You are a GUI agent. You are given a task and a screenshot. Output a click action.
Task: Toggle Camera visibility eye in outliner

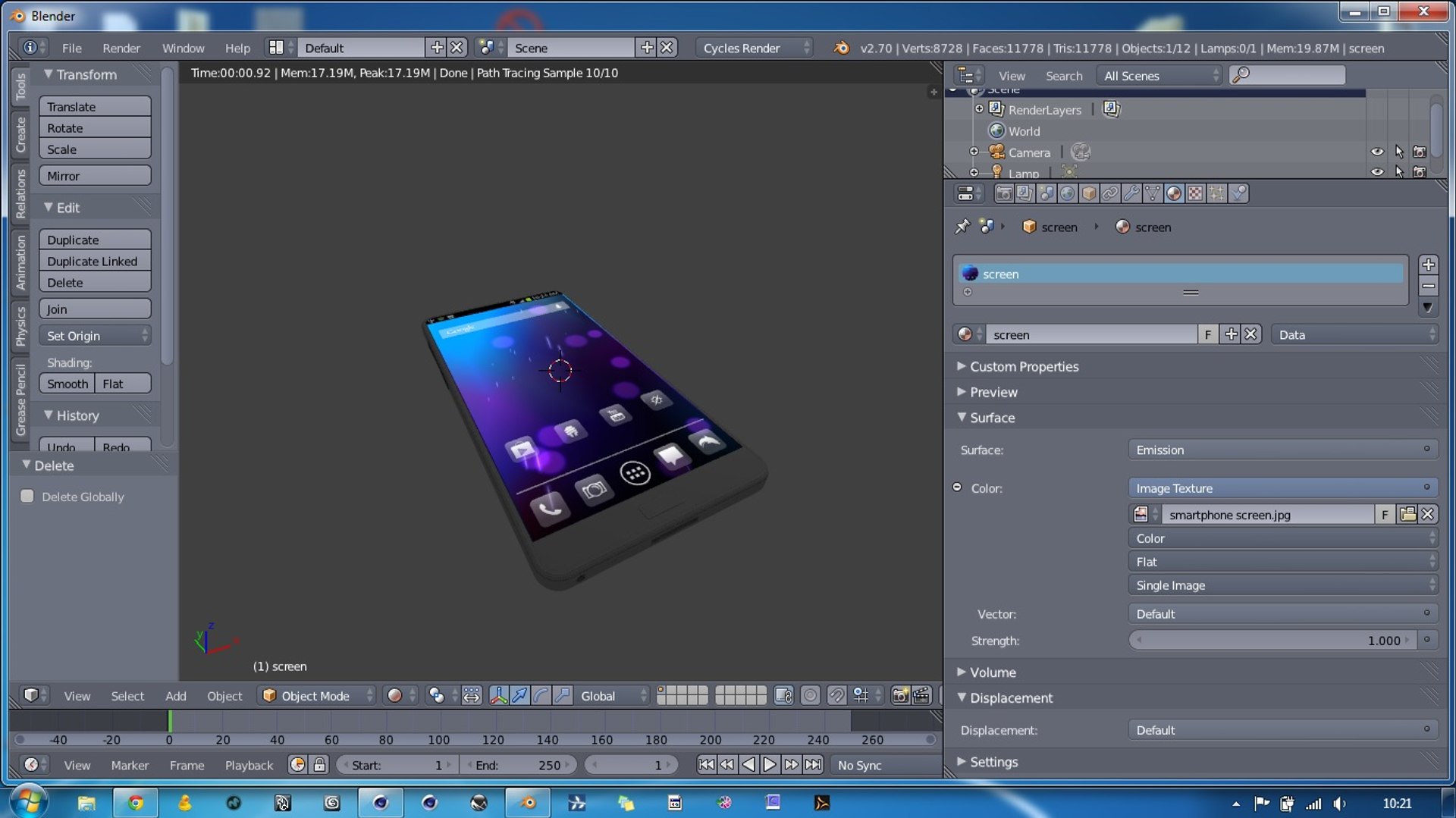[x=1377, y=152]
